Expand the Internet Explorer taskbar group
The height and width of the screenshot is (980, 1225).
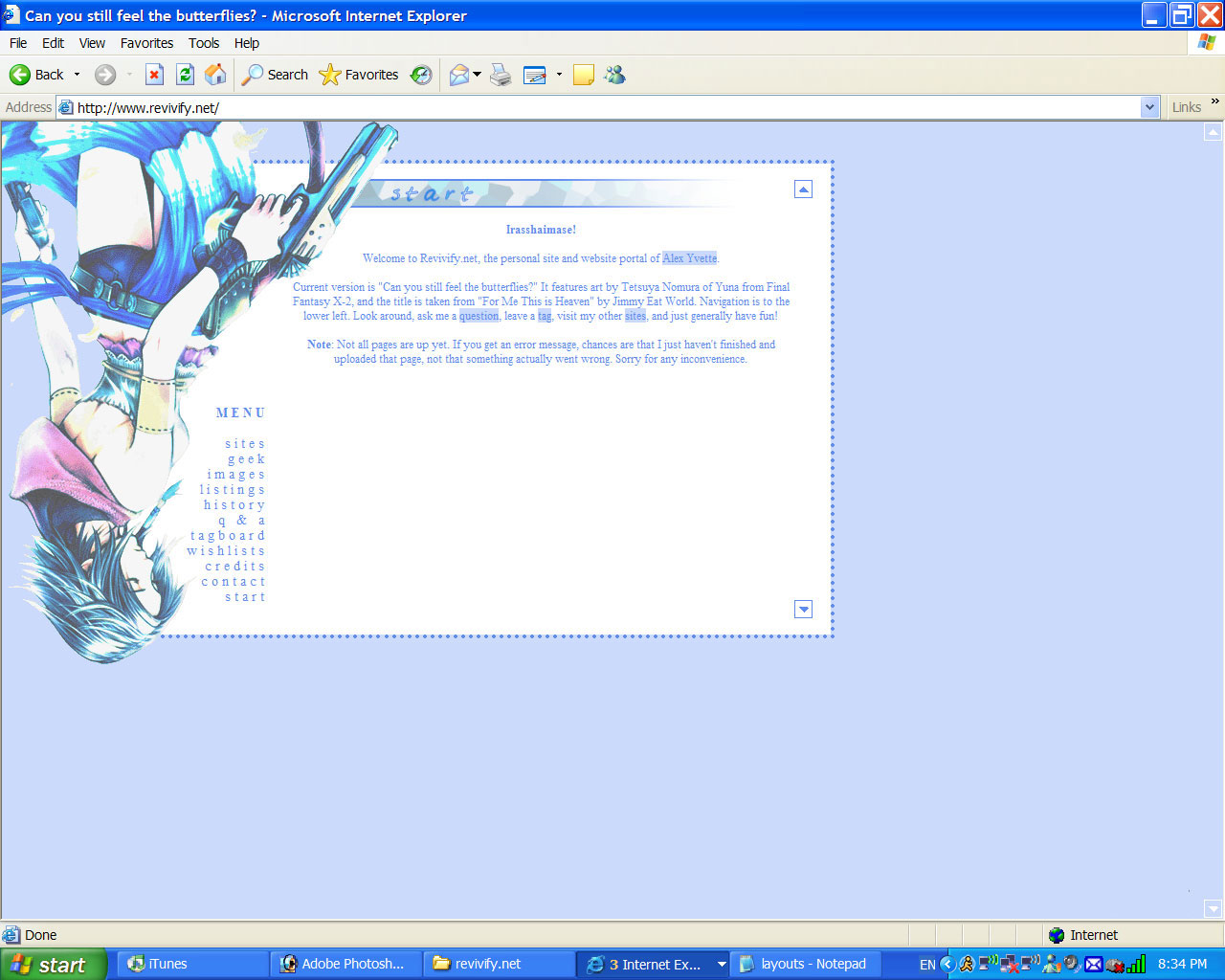tap(655, 965)
